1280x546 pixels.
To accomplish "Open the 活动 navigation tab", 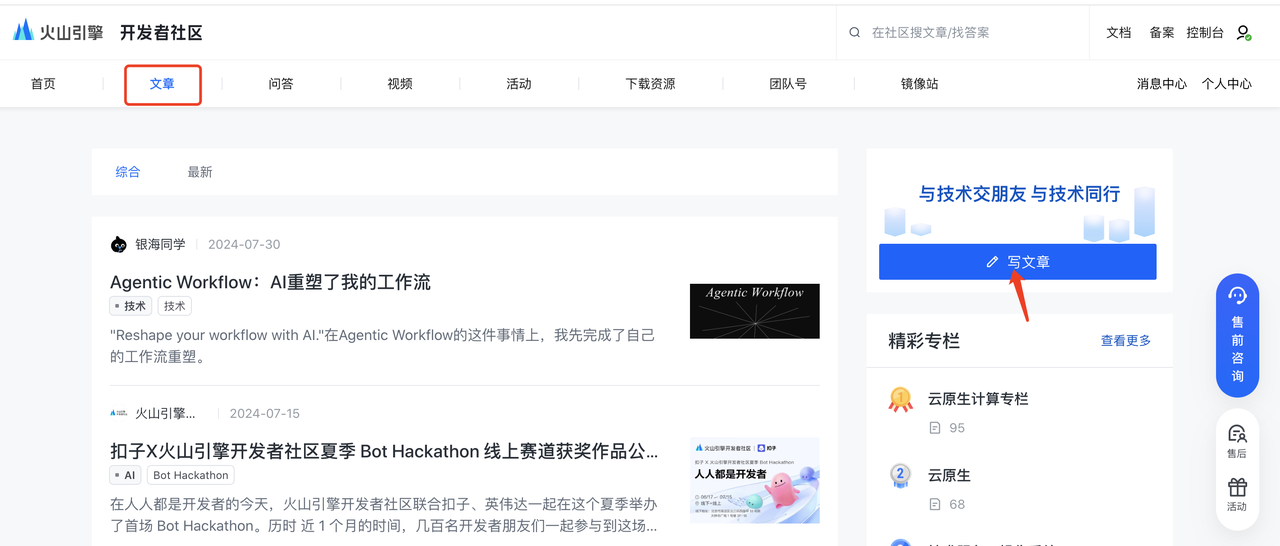I will pyautogui.click(x=519, y=84).
